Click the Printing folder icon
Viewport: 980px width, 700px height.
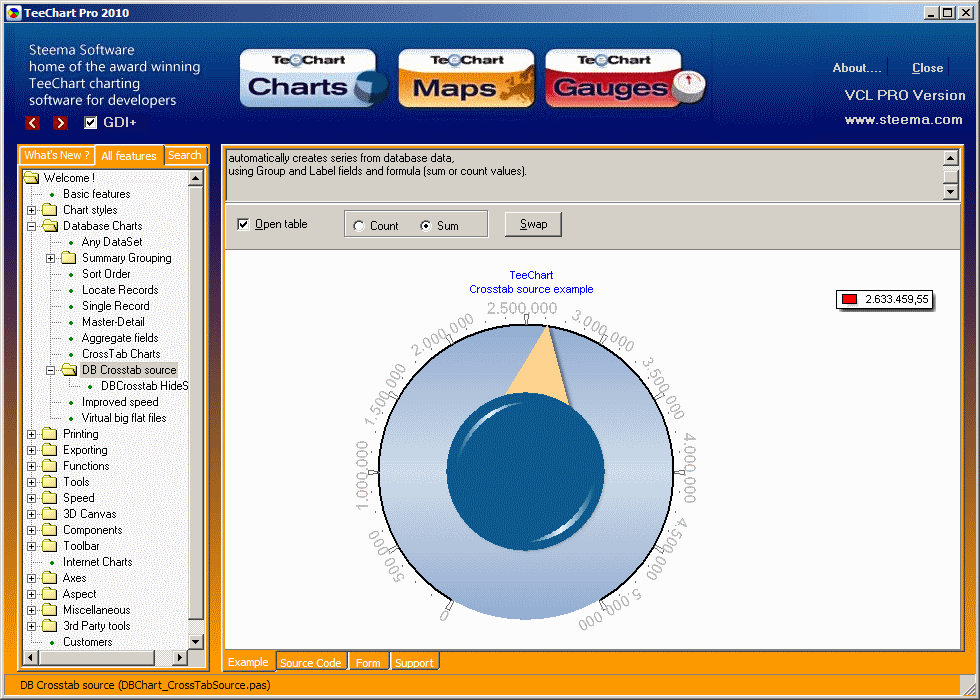[x=50, y=434]
